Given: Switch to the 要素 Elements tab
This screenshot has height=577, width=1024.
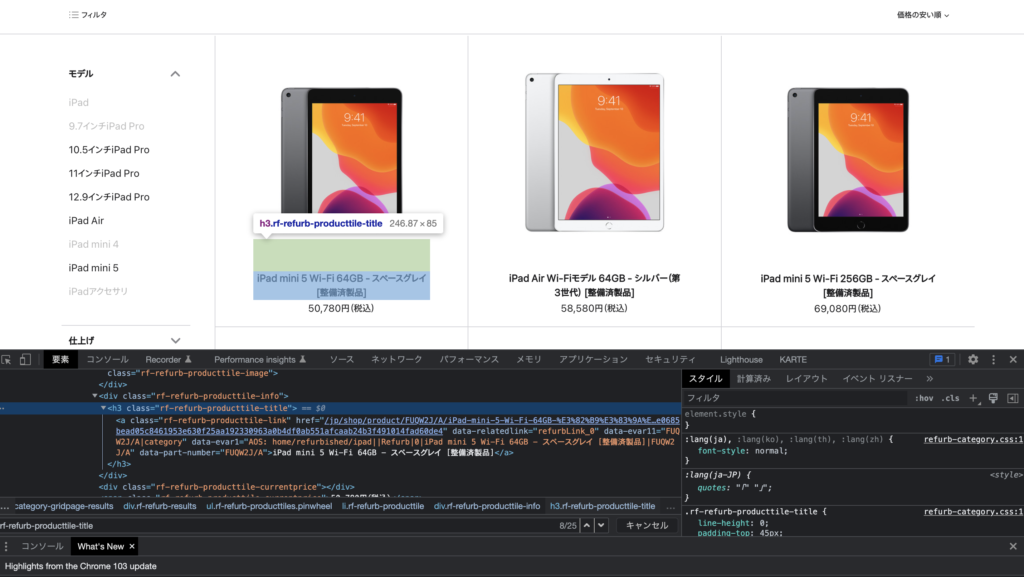Looking at the screenshot, I should coord(61,360).
